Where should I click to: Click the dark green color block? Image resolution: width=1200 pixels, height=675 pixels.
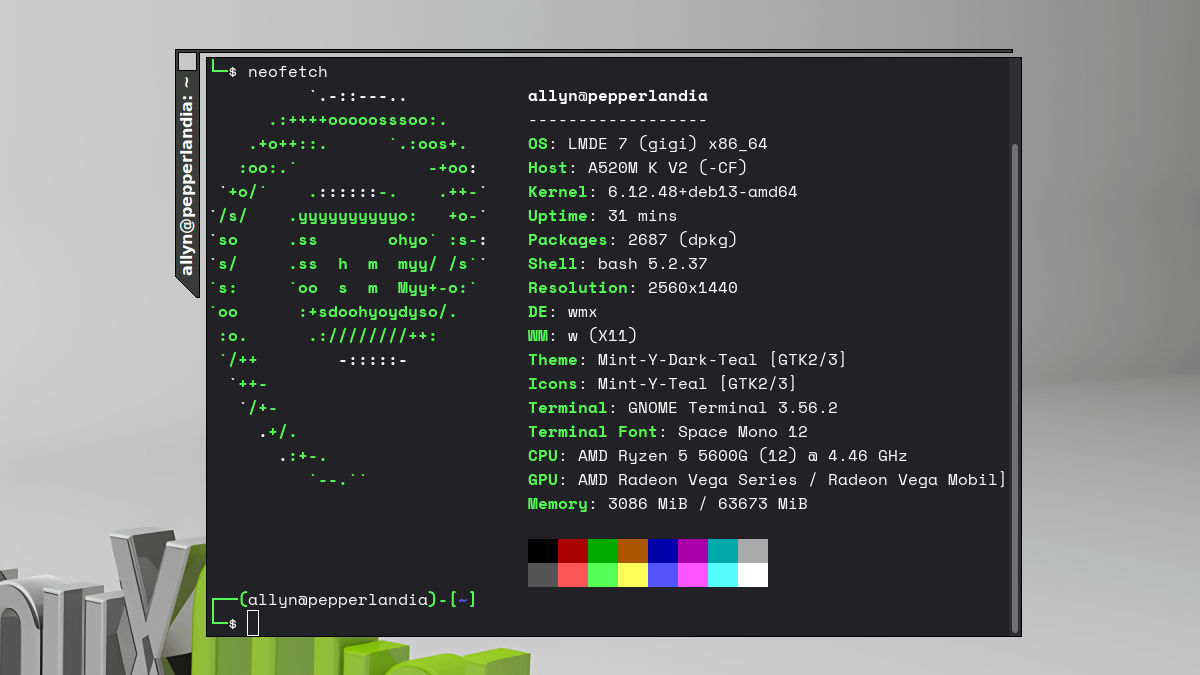603,551
